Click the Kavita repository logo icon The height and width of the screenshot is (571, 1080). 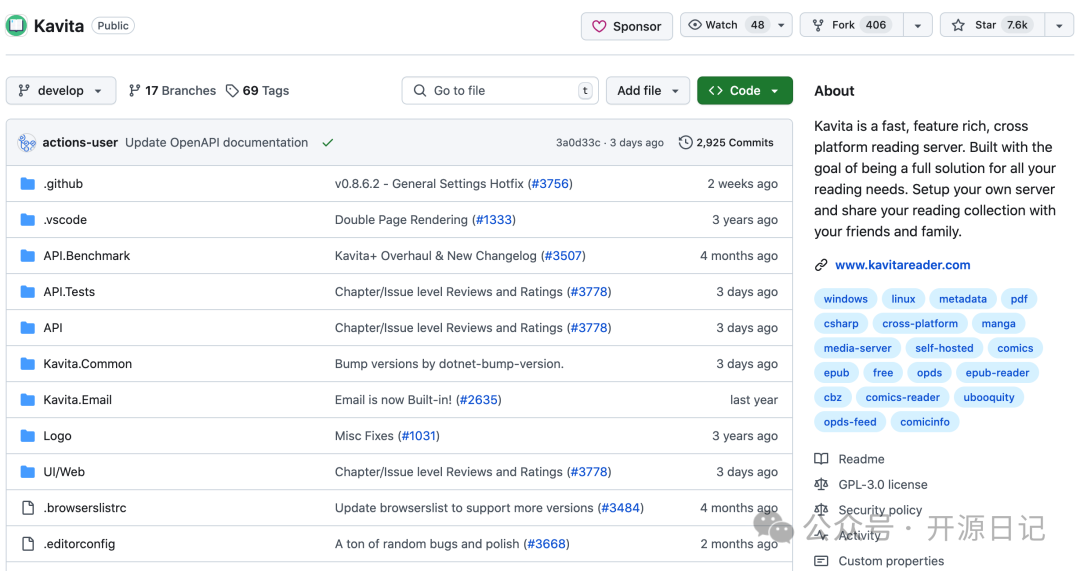[x=17, y=26]
